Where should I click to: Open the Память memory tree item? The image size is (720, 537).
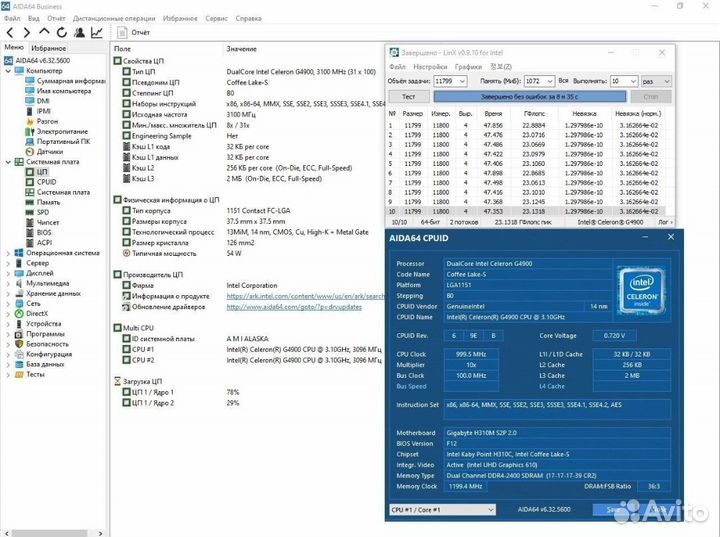click(48, 202)
